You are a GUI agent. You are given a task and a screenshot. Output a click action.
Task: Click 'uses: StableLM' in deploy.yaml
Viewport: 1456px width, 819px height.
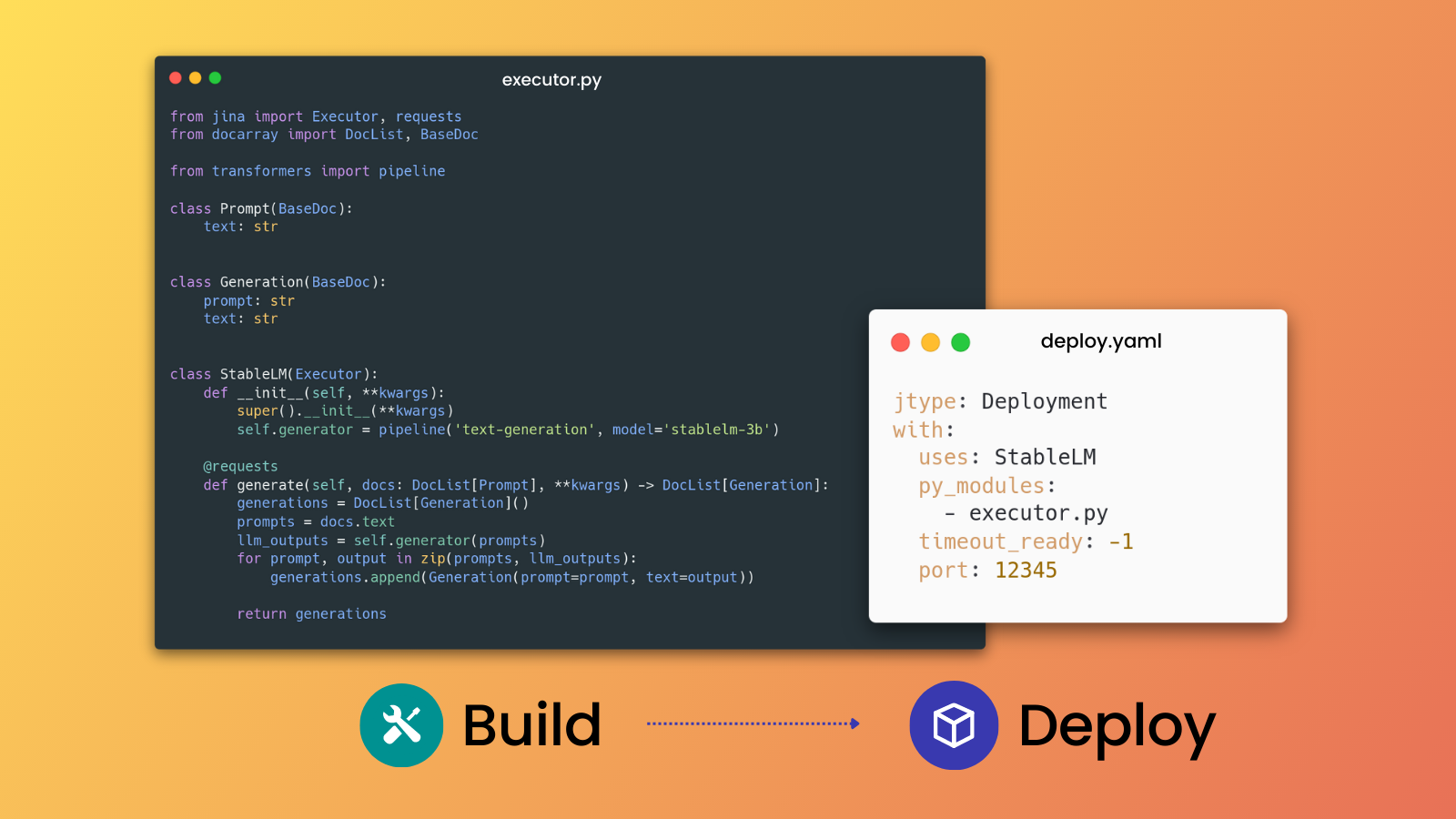point(1007,457)
